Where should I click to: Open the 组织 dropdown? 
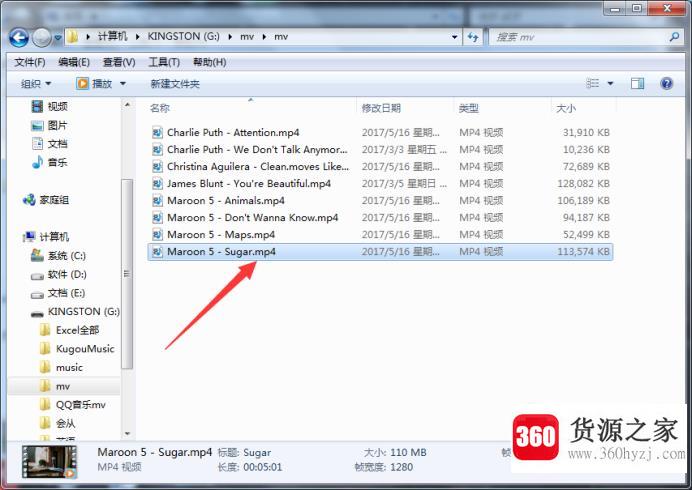tap(36, 83)
